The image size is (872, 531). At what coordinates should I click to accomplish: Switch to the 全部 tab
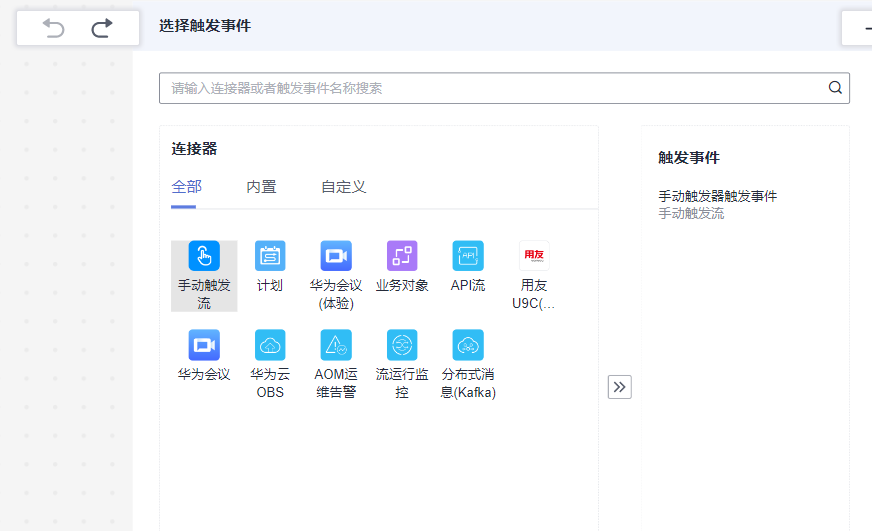coord(186,187)
